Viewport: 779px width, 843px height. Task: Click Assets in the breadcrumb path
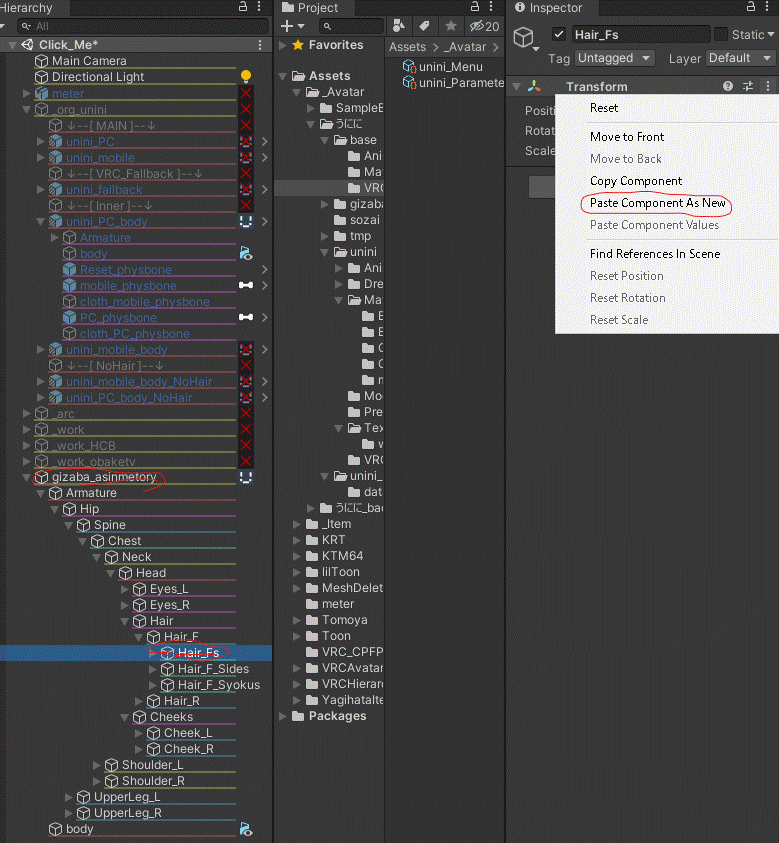coord(408,47)
